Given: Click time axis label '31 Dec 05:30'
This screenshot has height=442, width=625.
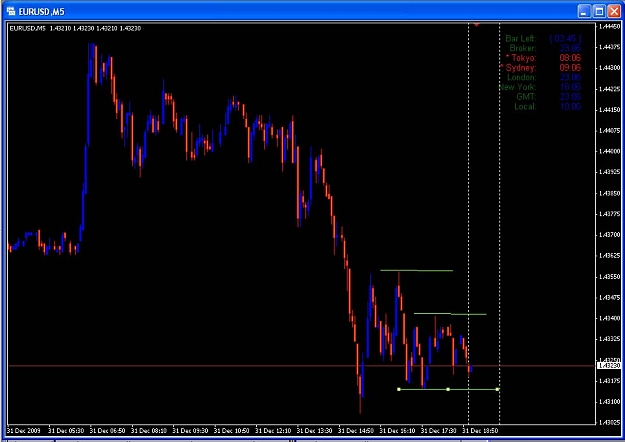Looking at the screenshot, I should 66,431.
